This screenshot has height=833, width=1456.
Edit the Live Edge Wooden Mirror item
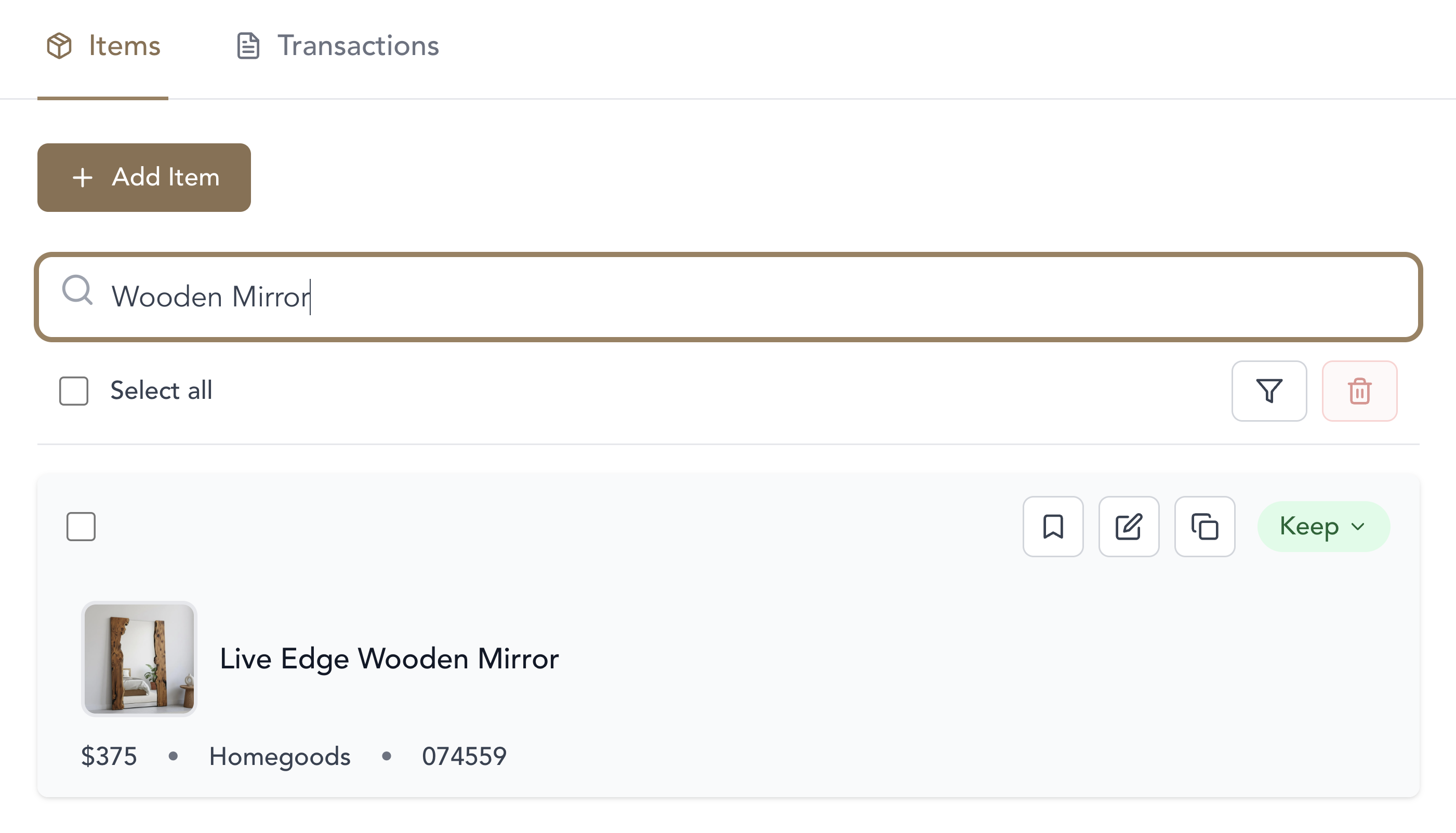point(1129,527)
